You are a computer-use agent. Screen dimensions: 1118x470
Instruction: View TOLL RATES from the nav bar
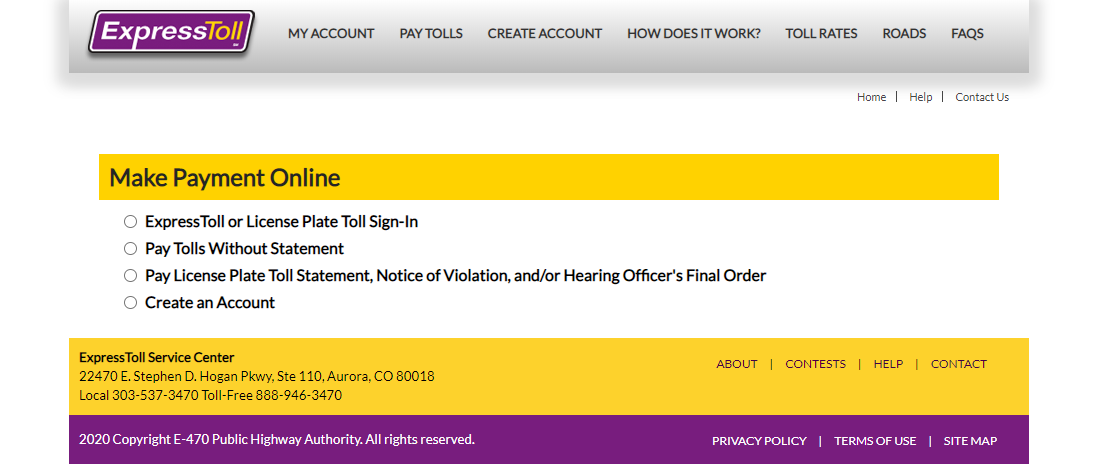(821, 34)
